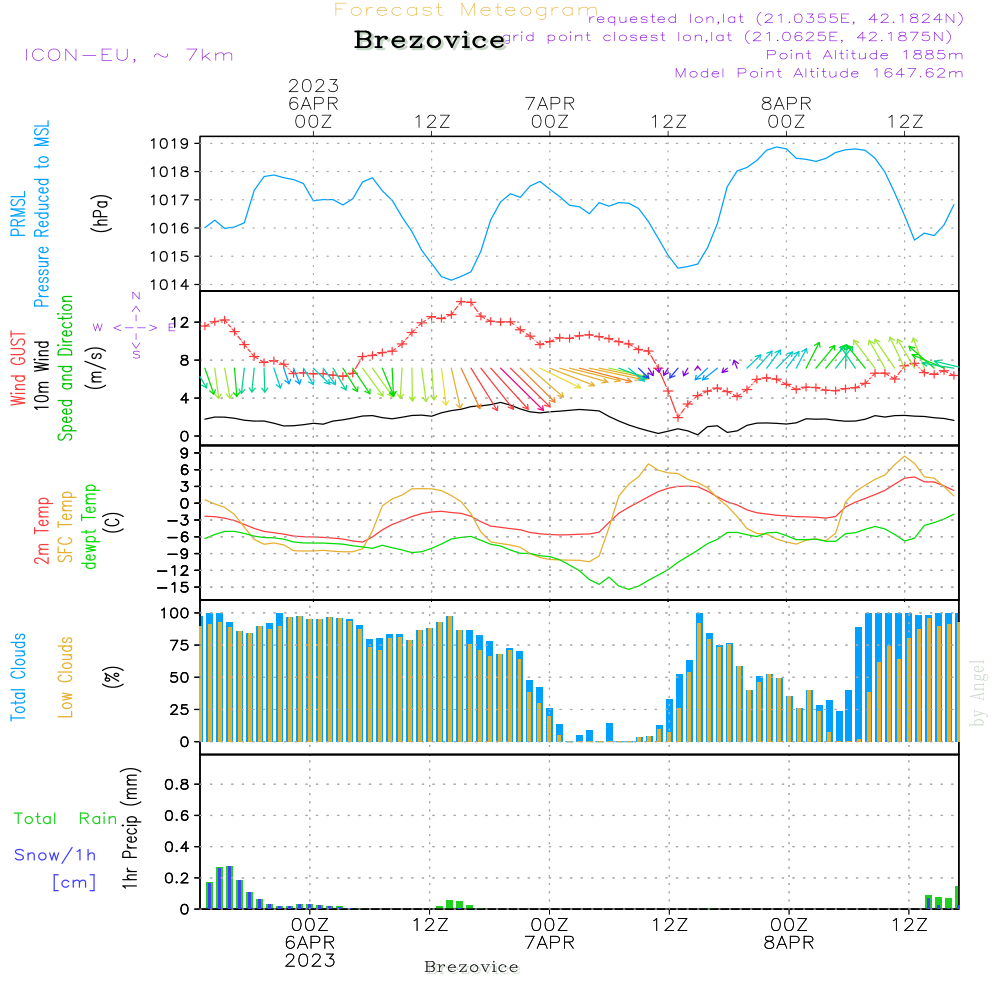Click the '10m Wind' axis label

[41, 375]
